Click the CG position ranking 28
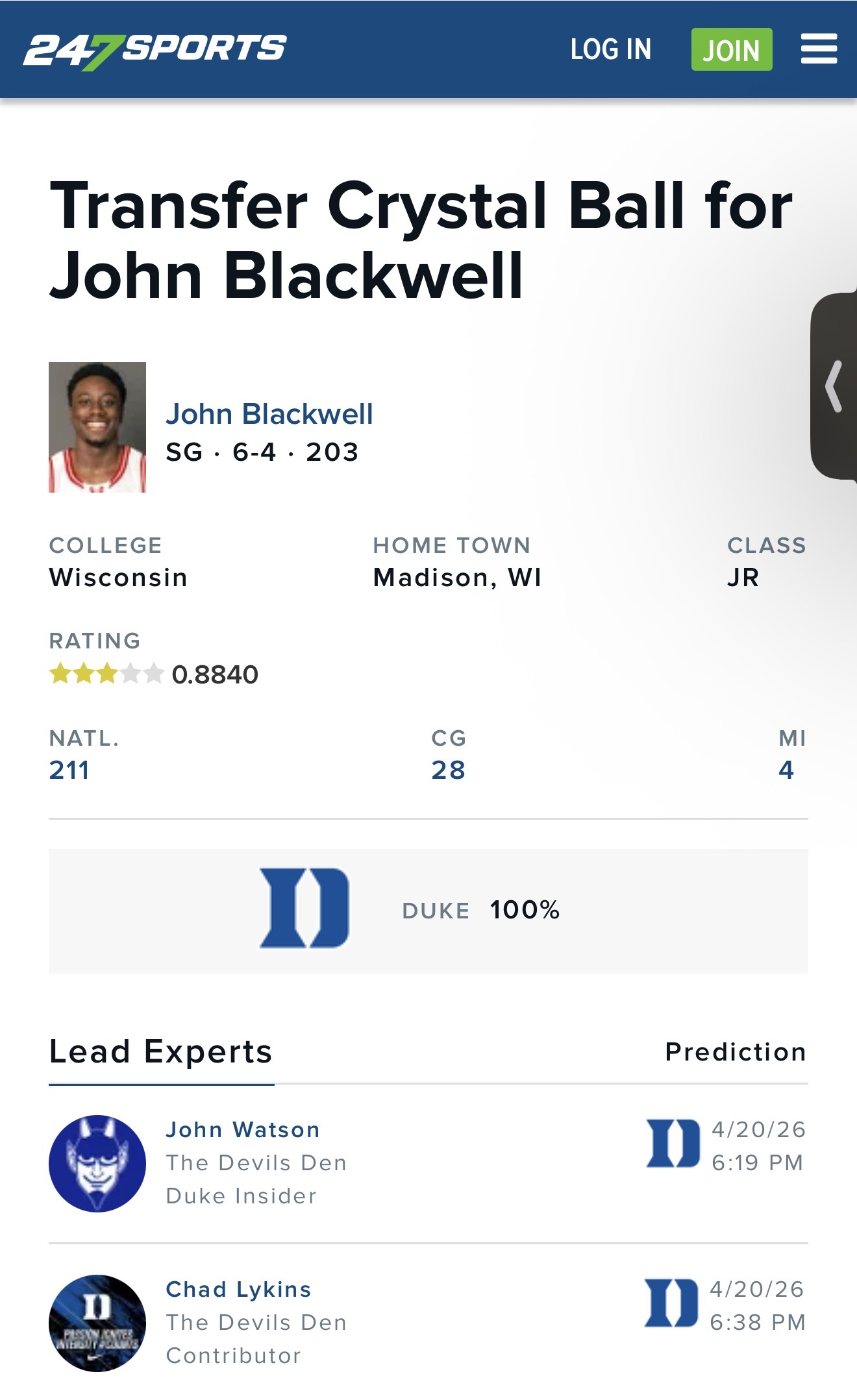 pos(448,770)
